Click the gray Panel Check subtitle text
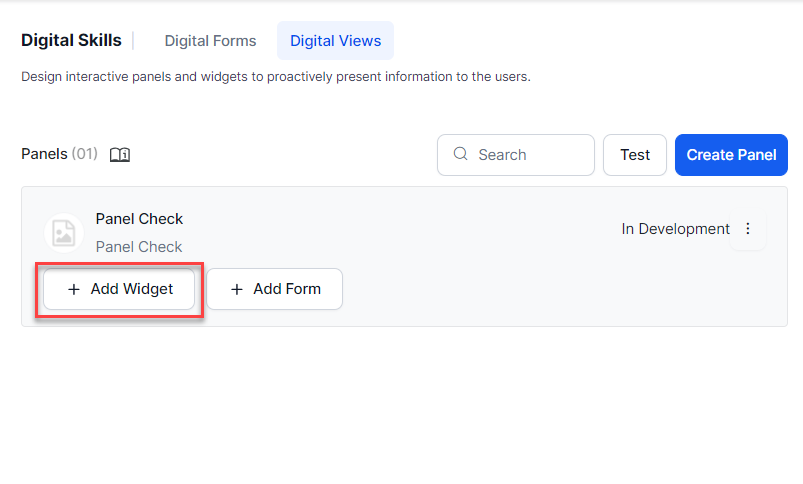This screenshot has height=484, width=803. [x=139, y=247]
